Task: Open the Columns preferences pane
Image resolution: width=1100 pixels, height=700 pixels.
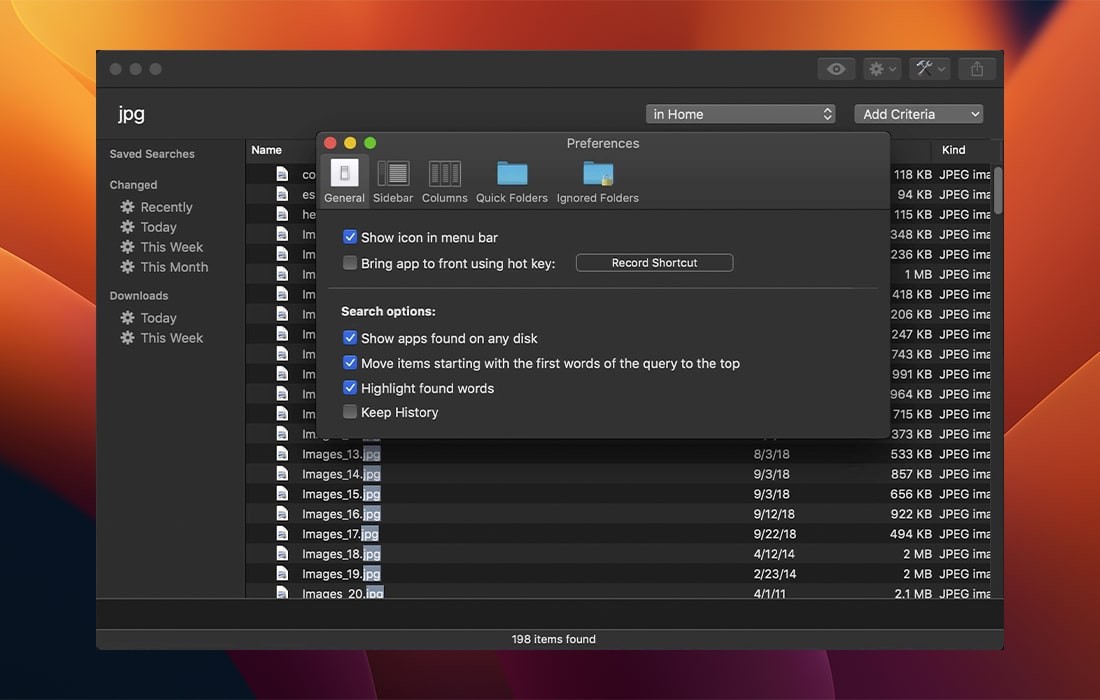Action: [444, 178]
